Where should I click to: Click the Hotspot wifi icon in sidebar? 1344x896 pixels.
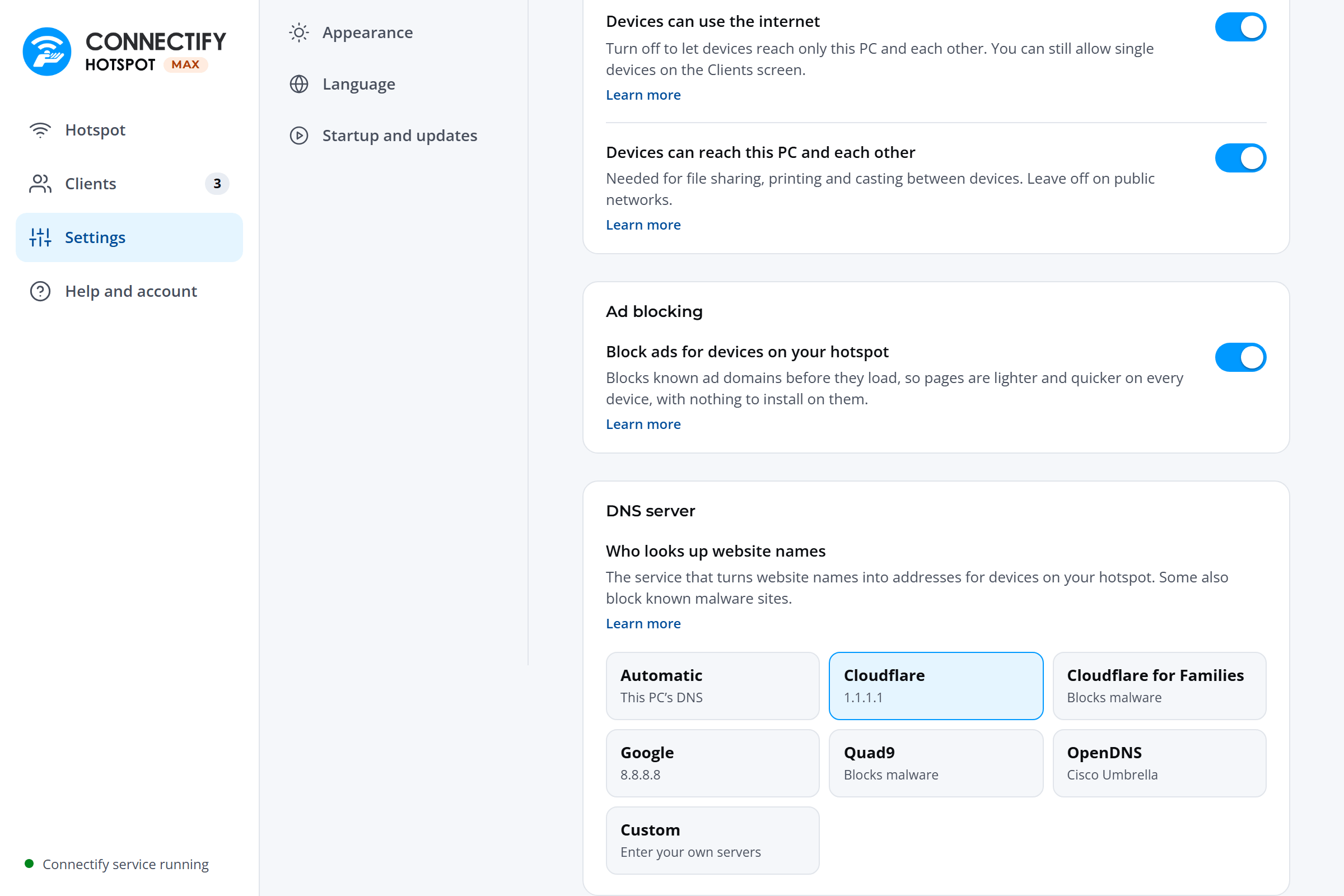pos(40,130)
